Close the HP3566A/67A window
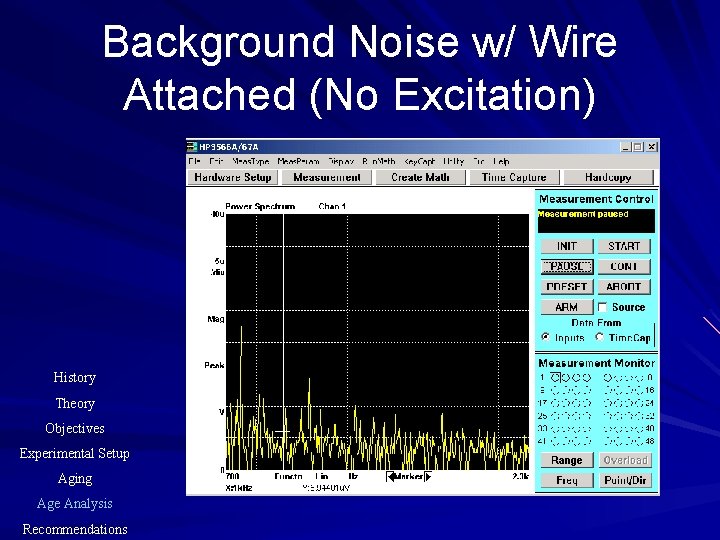The height and width of the screenshot is (540, 720). pyautogui.click(x=652, y=147)
